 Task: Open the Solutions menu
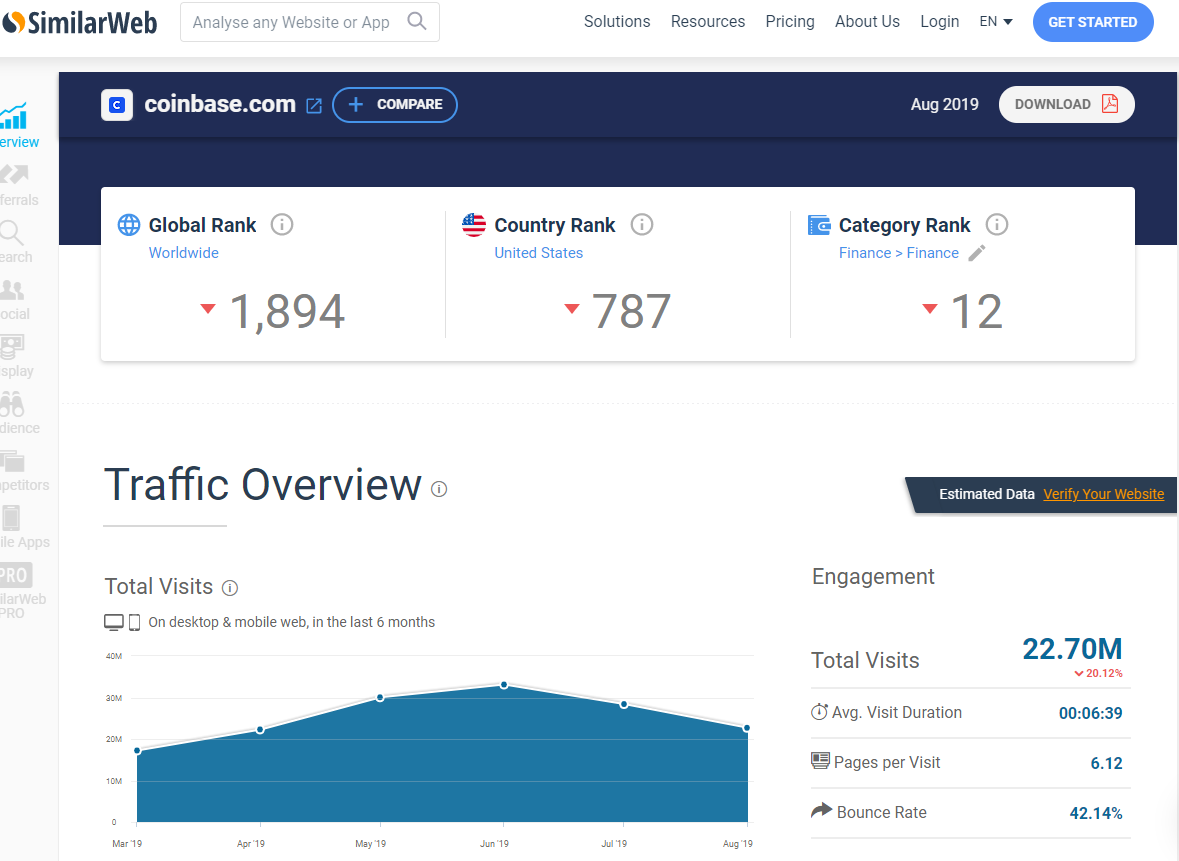[617, 22]
